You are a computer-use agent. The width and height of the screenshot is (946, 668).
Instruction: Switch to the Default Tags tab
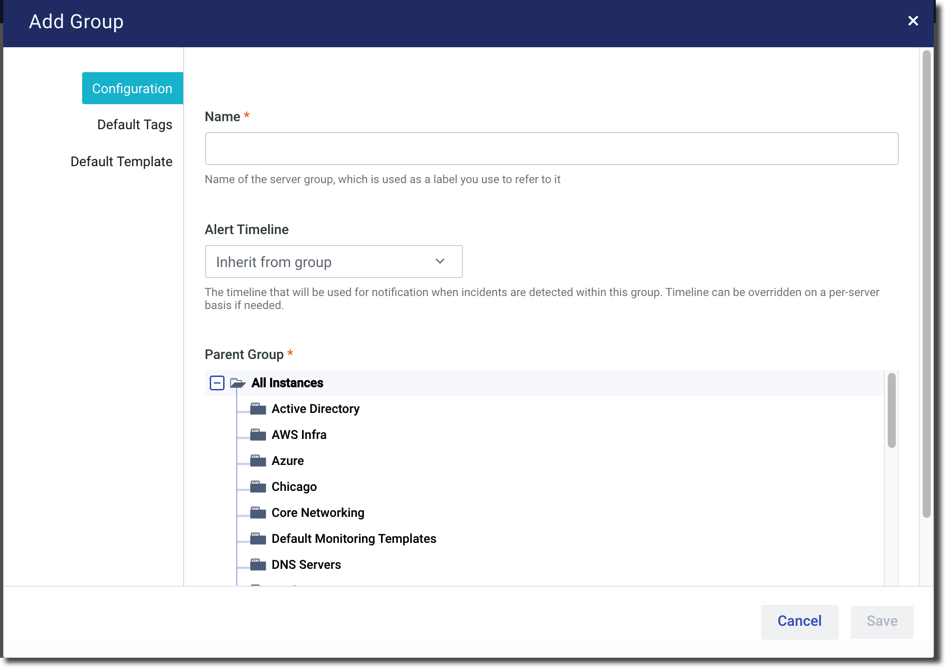(x=134, y=125)
